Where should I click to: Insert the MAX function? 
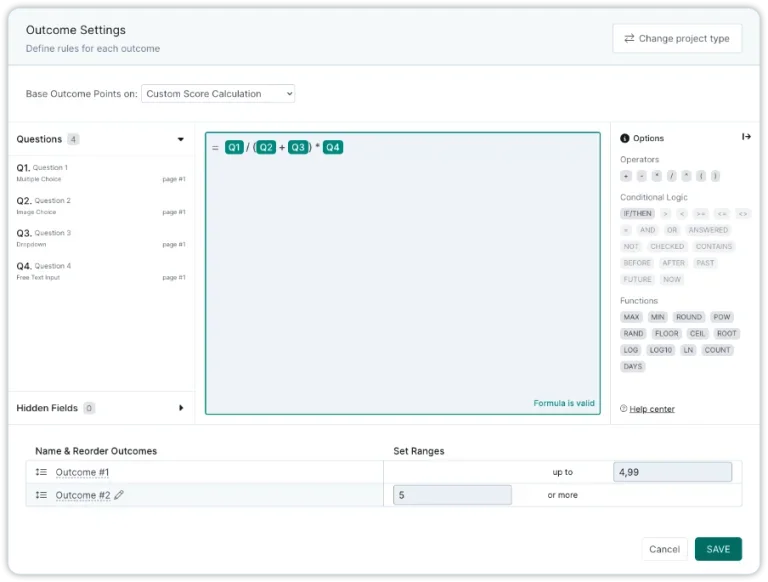point(631,317)
